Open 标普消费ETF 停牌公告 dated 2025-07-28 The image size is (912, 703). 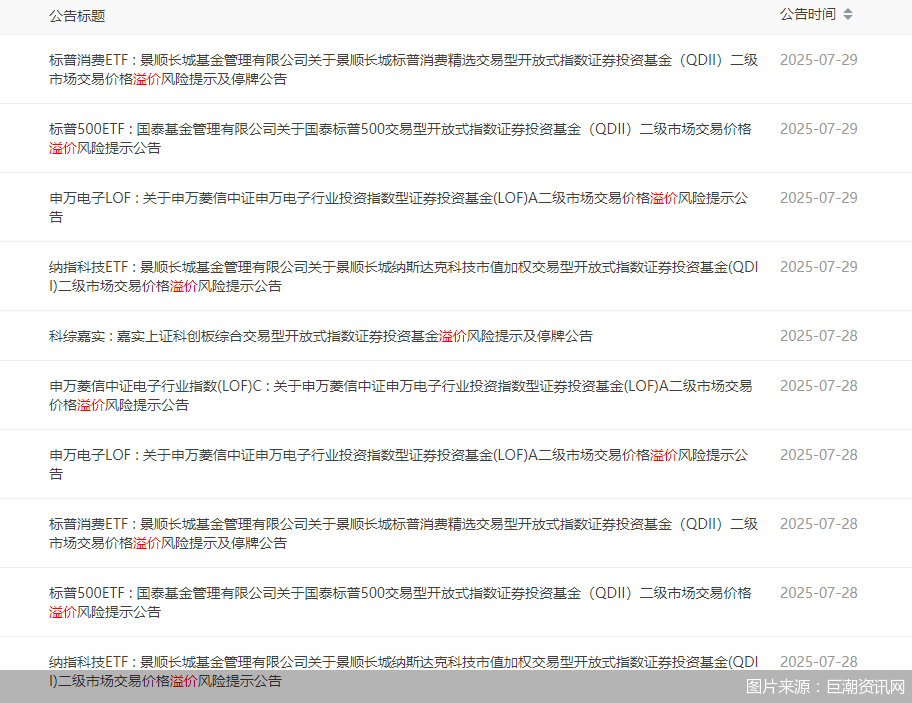(x=404, y=533)
